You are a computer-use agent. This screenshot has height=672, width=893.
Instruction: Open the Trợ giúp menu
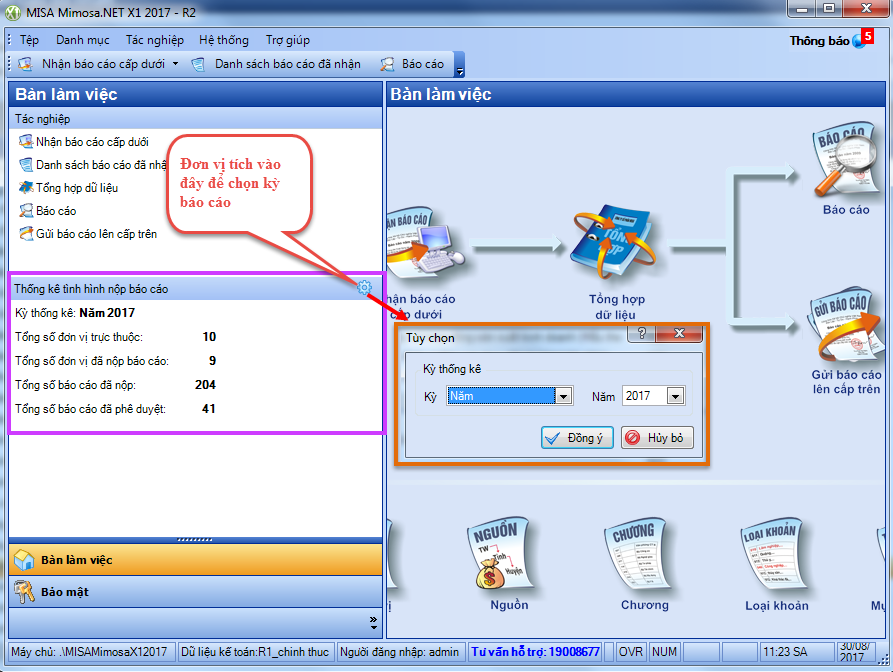point(288,40)
